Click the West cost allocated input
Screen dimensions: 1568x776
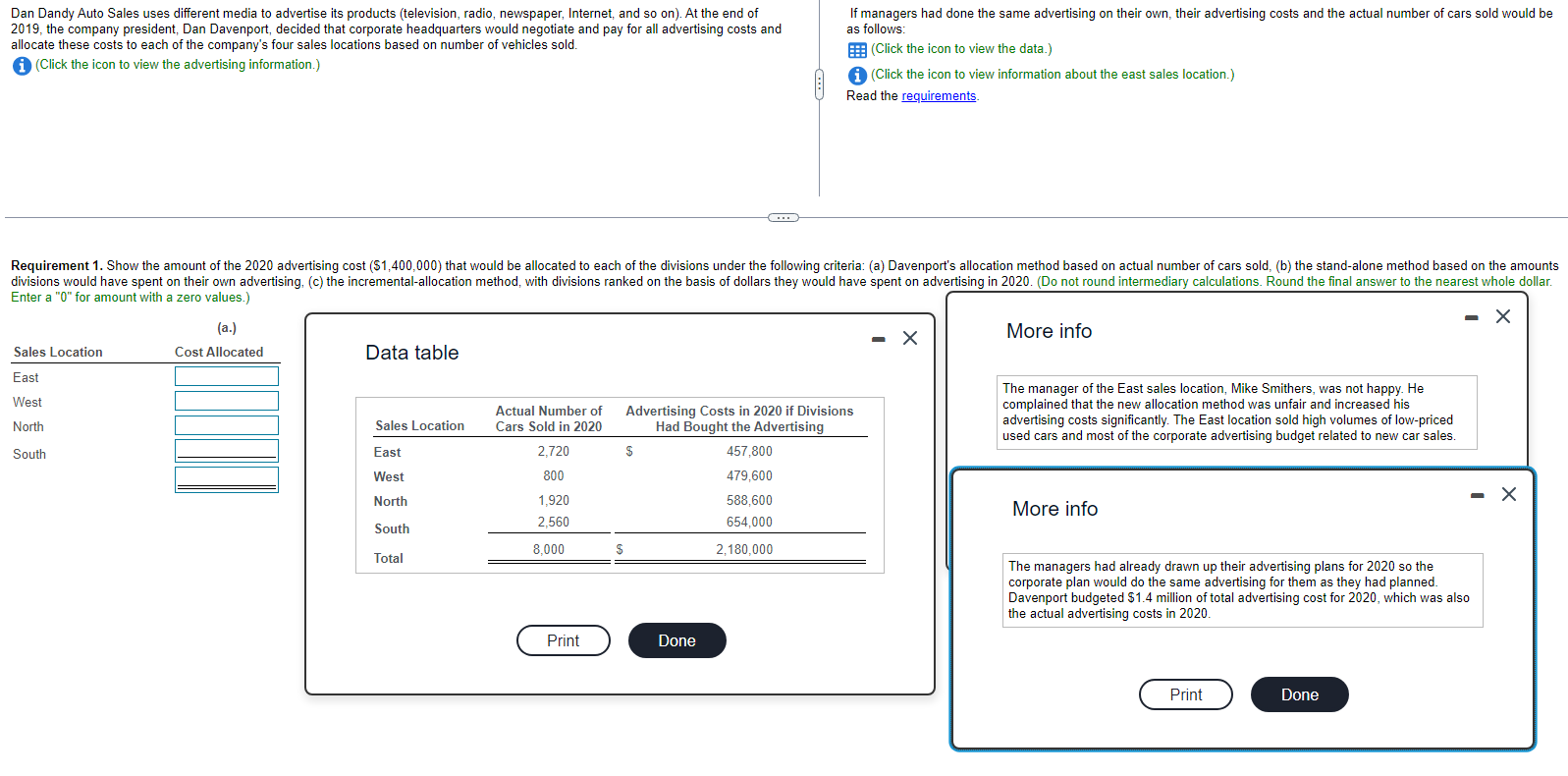point(227,401)
